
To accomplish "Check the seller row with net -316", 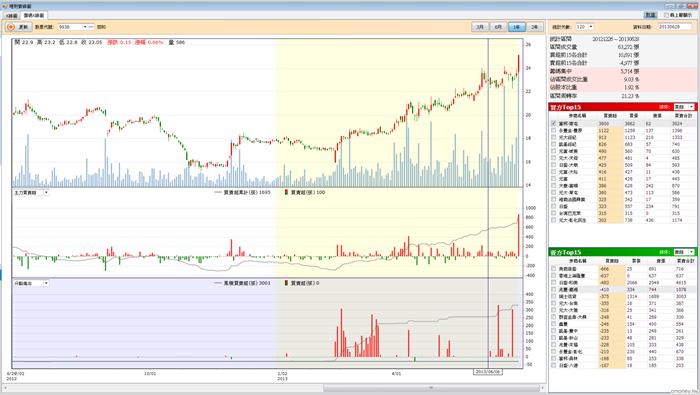I will pos(554,310).
